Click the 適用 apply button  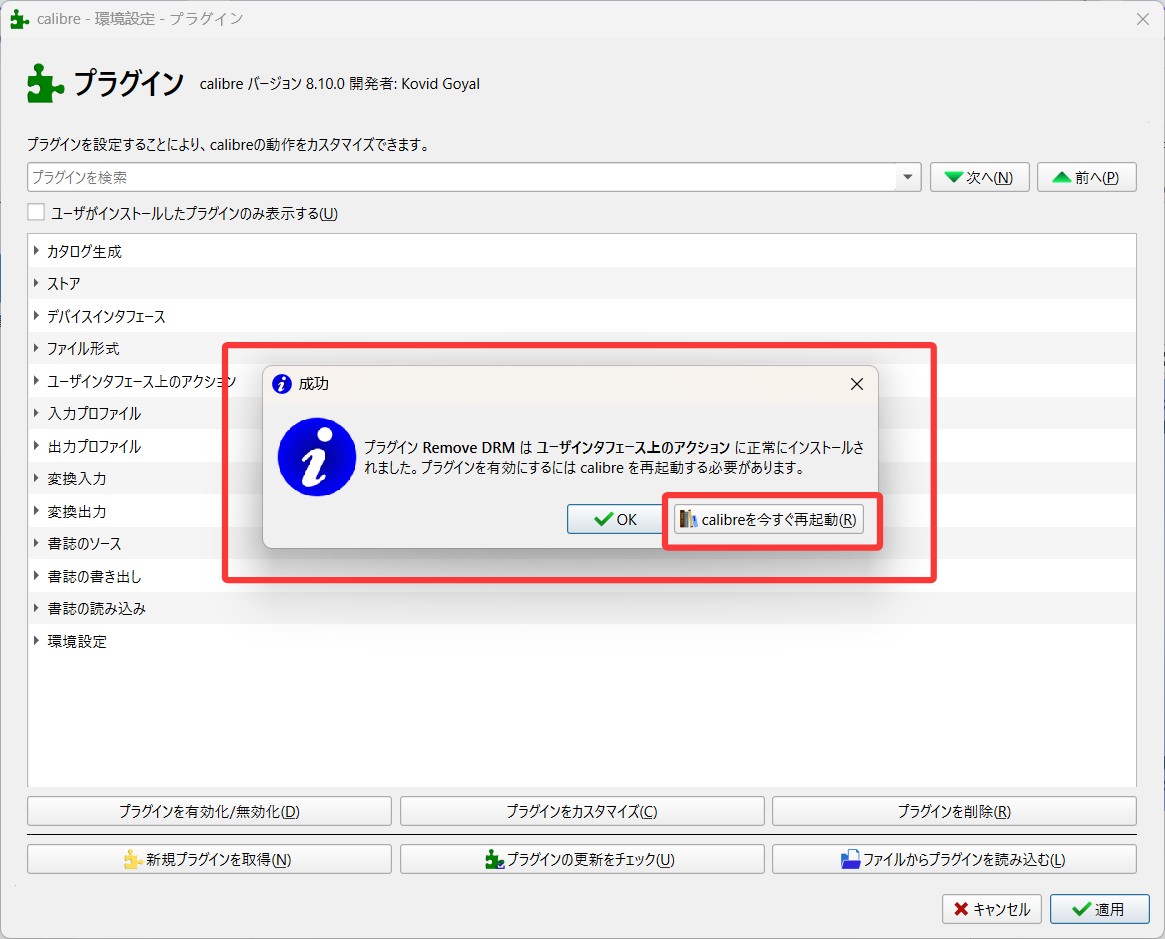point(1099,909)
